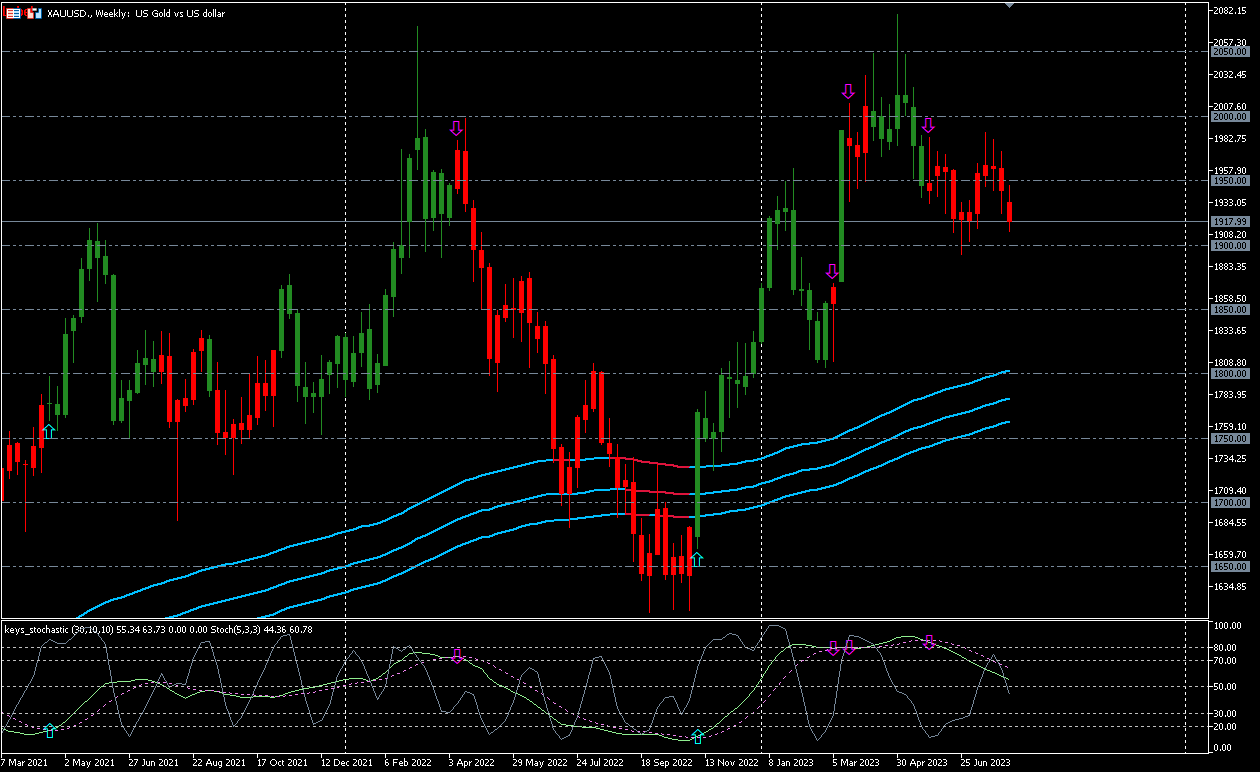Screen dimensions: 1260x772
Task: Click the '29 May 2022' date on the time axis
Action: pyautogui.click(x=538, y=763)
